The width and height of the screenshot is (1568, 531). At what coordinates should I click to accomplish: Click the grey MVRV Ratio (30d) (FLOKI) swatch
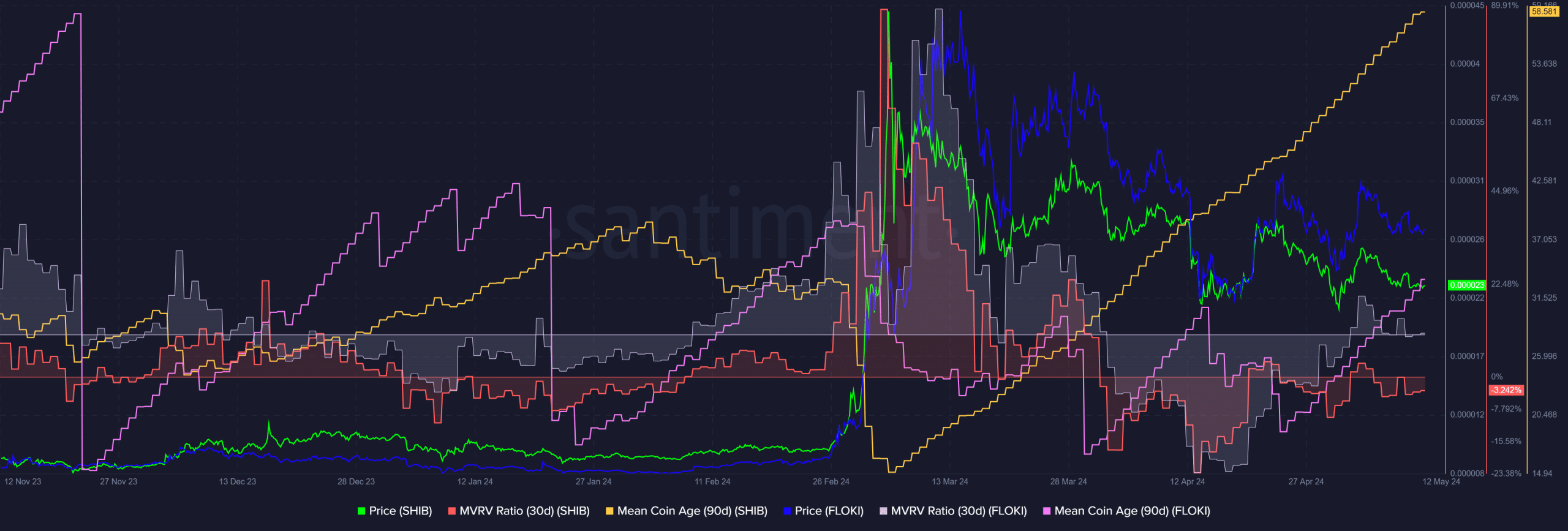(x=883, y=511)
